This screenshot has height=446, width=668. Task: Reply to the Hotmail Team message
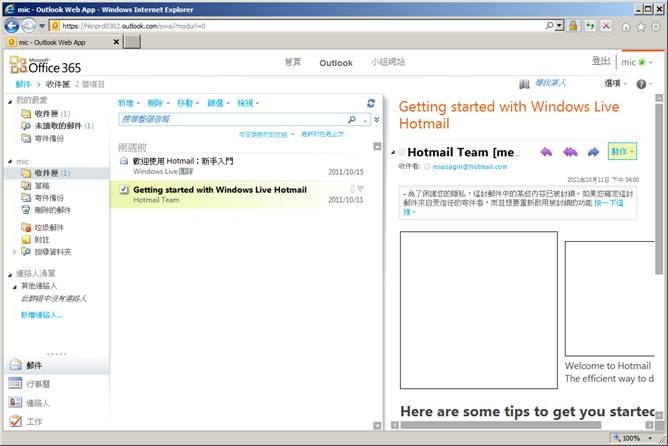click(x=546, y=152)
